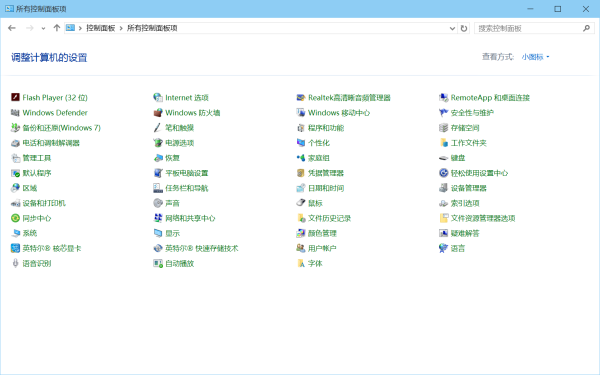Open the 自动播放 icon
Viewport: 600px width, 375px height.
158,263
